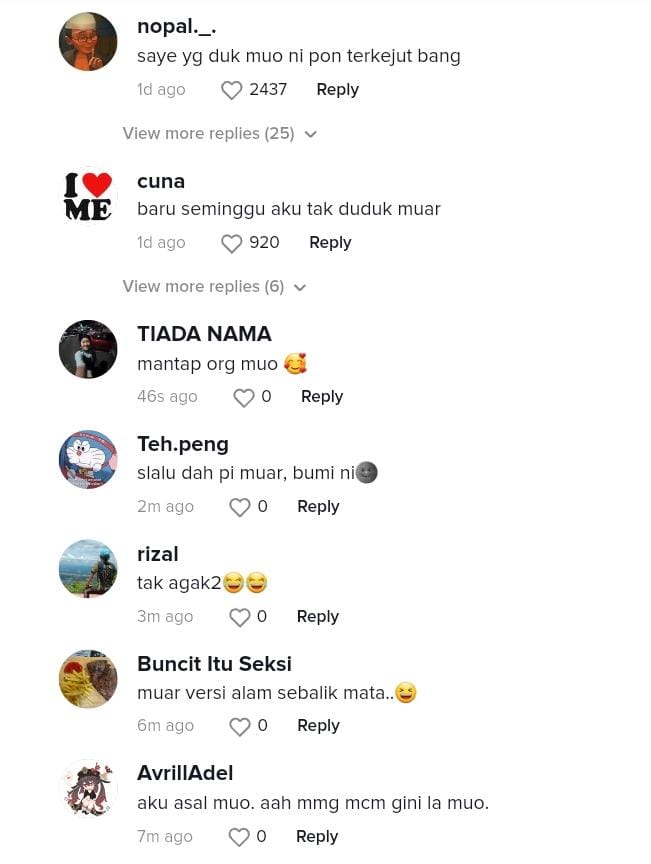The width and height of the screenshot is (651, 864).
Task: Tap heart on Buncit Itu Seksi's comment
Action: click(x=239, y=726)
